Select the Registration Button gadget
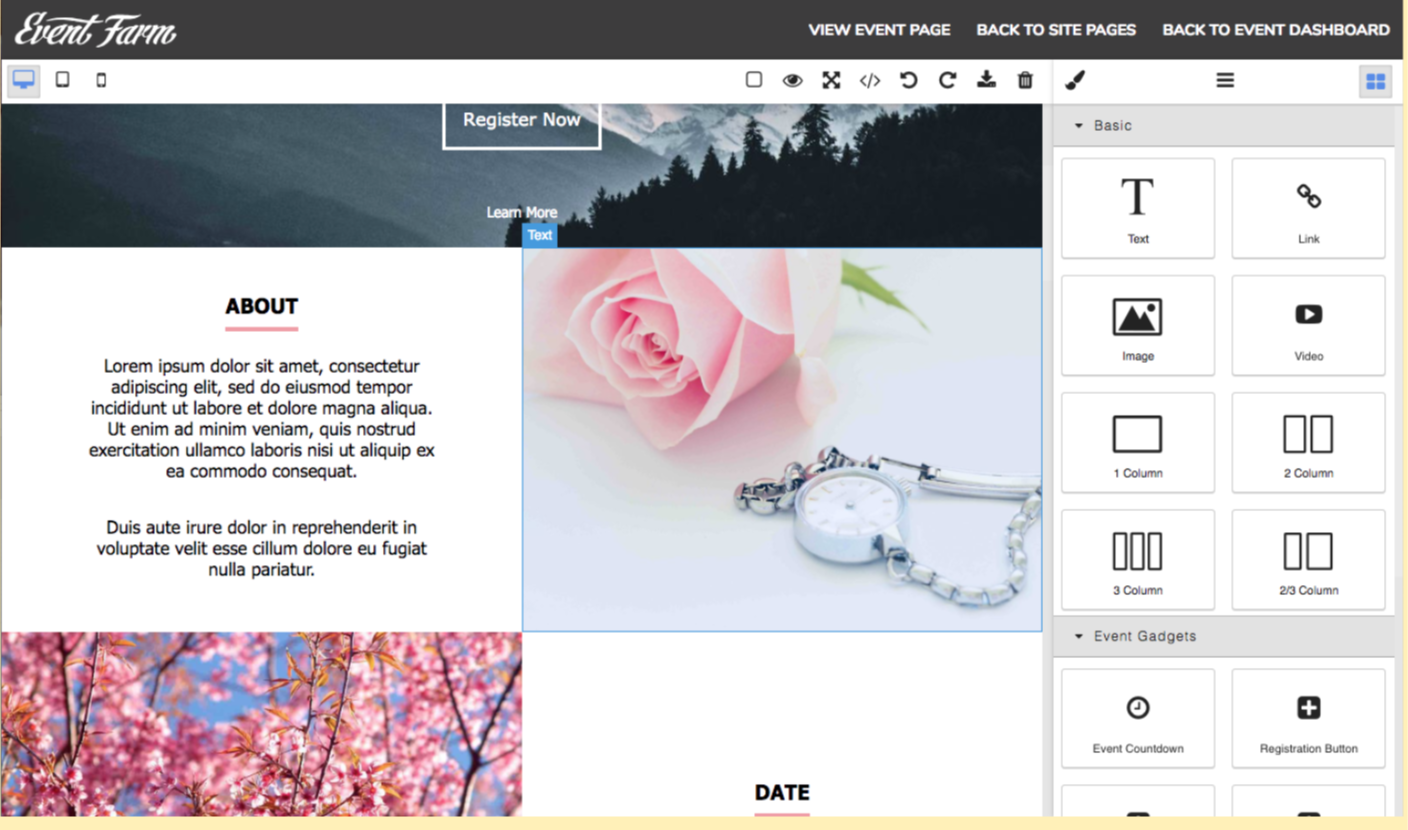 pos(1308,718)
